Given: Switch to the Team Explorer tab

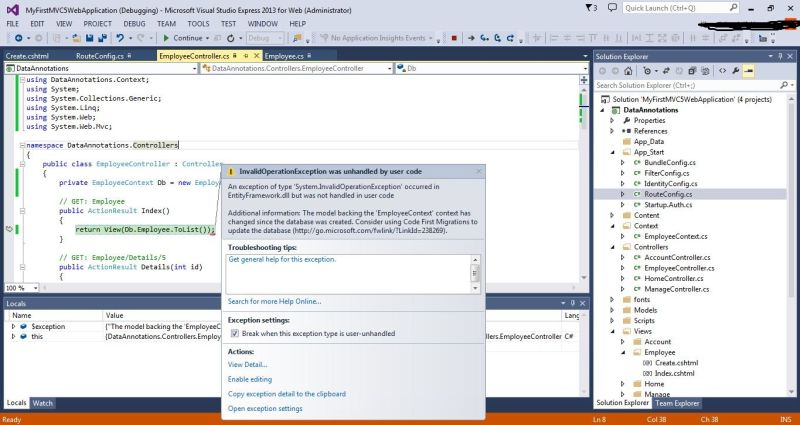Looking at the screenshot, I should point(677,403).
